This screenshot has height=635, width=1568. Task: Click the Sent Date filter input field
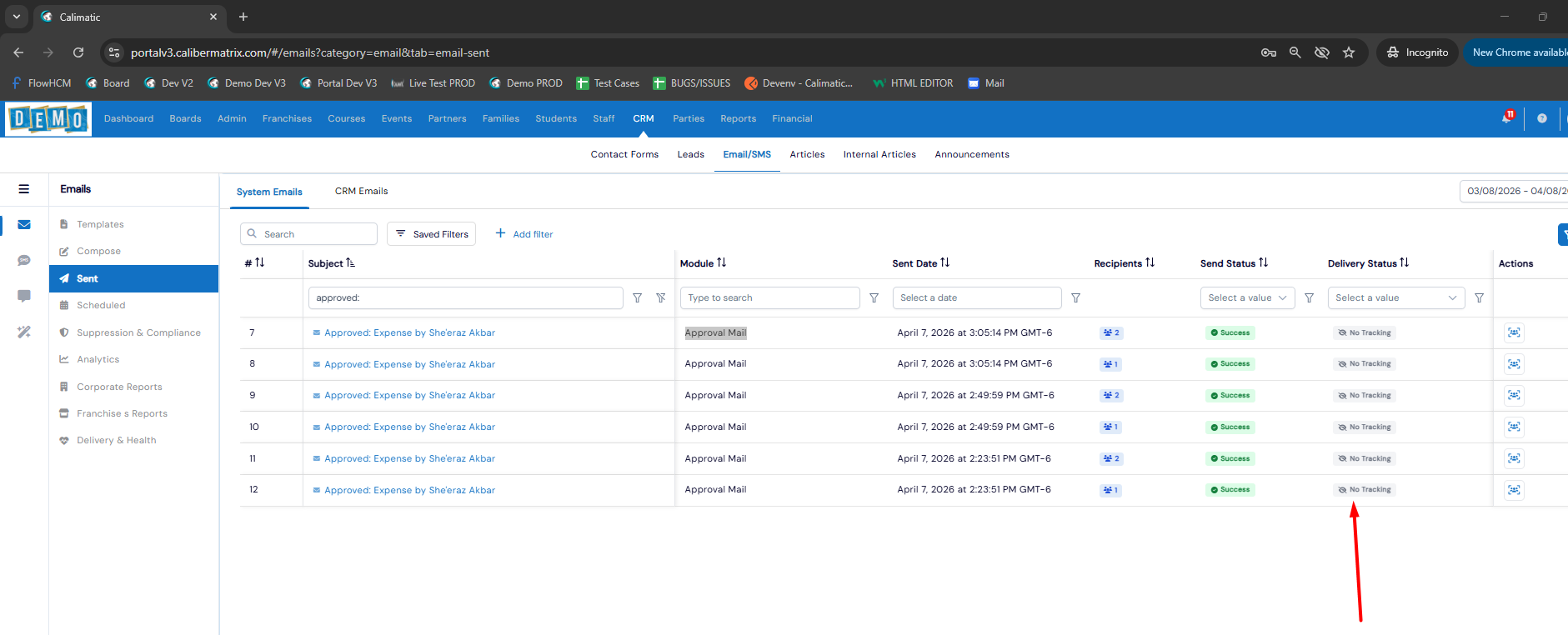tap(976, 298)
